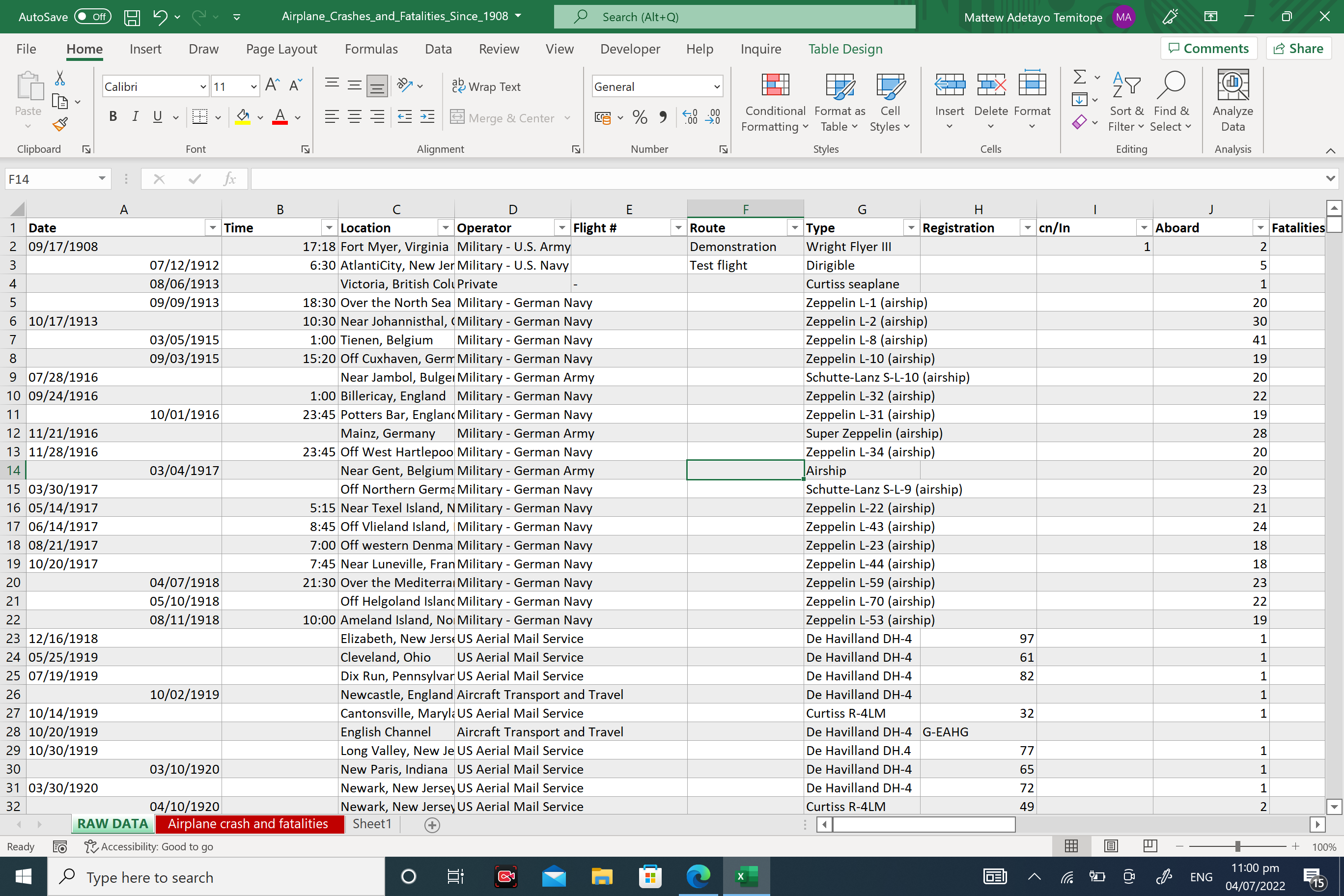This screenshot has height=896, width=1344.
Task: Select Format as Table
Action: click(839, 103)
